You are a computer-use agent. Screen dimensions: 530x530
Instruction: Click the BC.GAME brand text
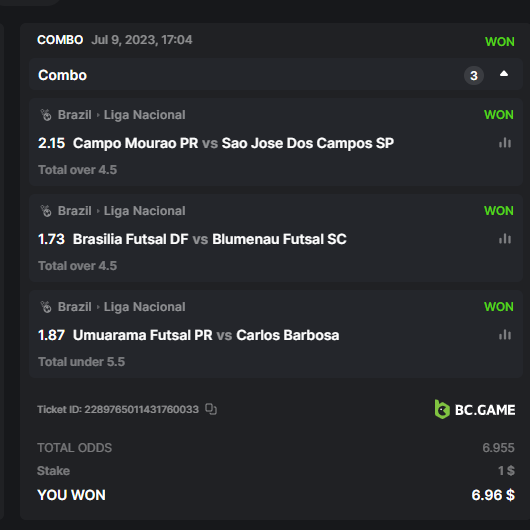click(x=485, y=410)
